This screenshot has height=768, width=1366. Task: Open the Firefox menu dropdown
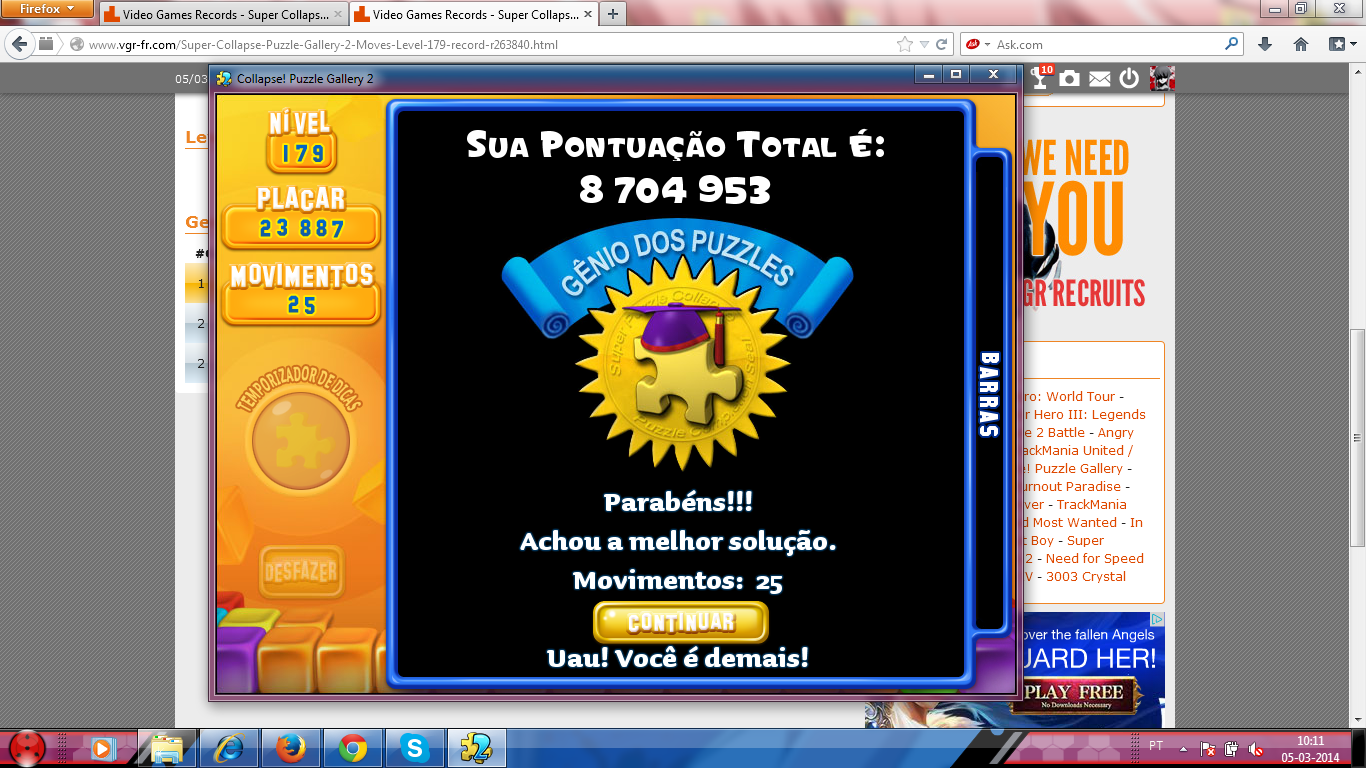pos(47,9)
